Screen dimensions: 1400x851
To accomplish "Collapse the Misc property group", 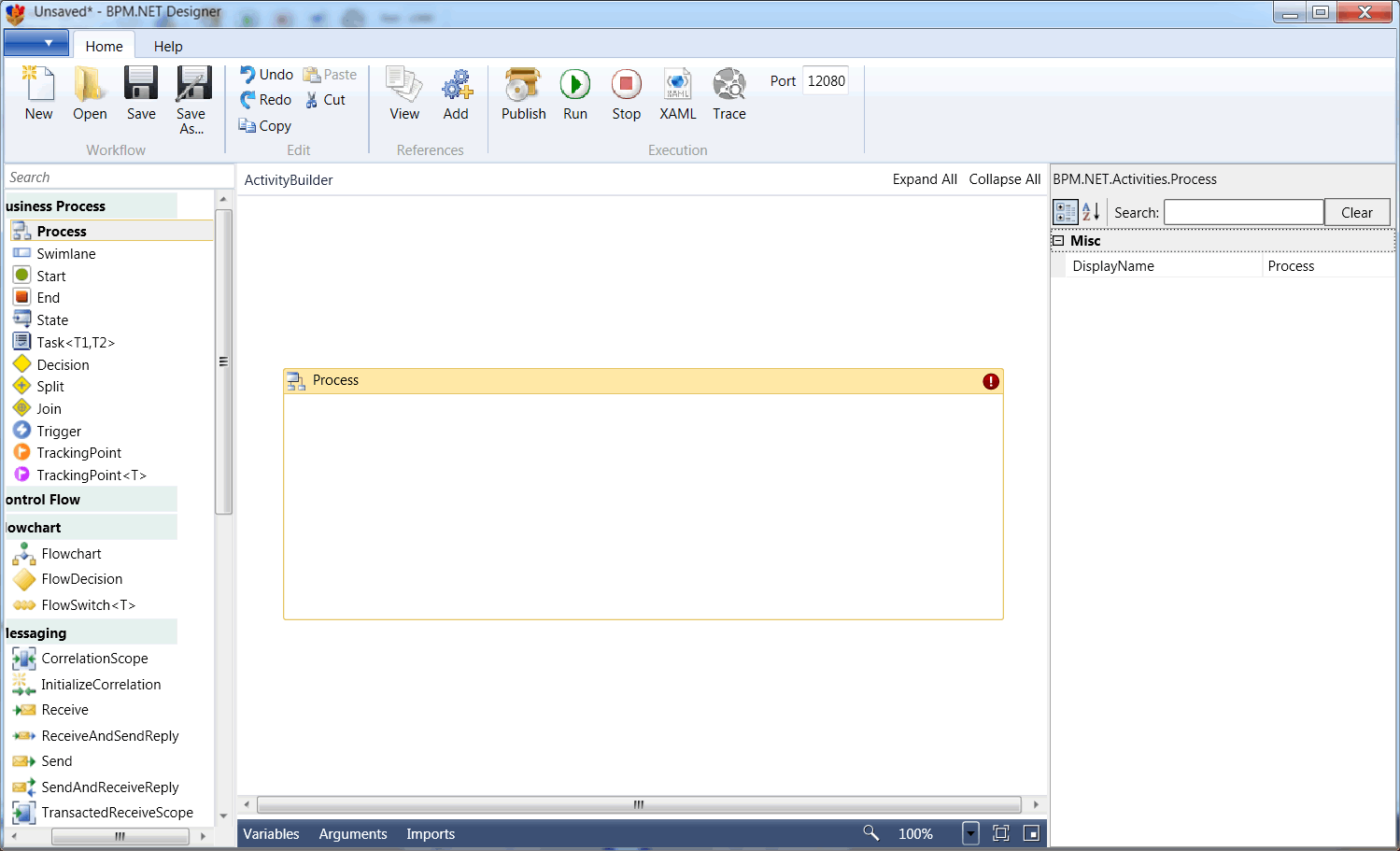I will click(x=1058, y=241).
